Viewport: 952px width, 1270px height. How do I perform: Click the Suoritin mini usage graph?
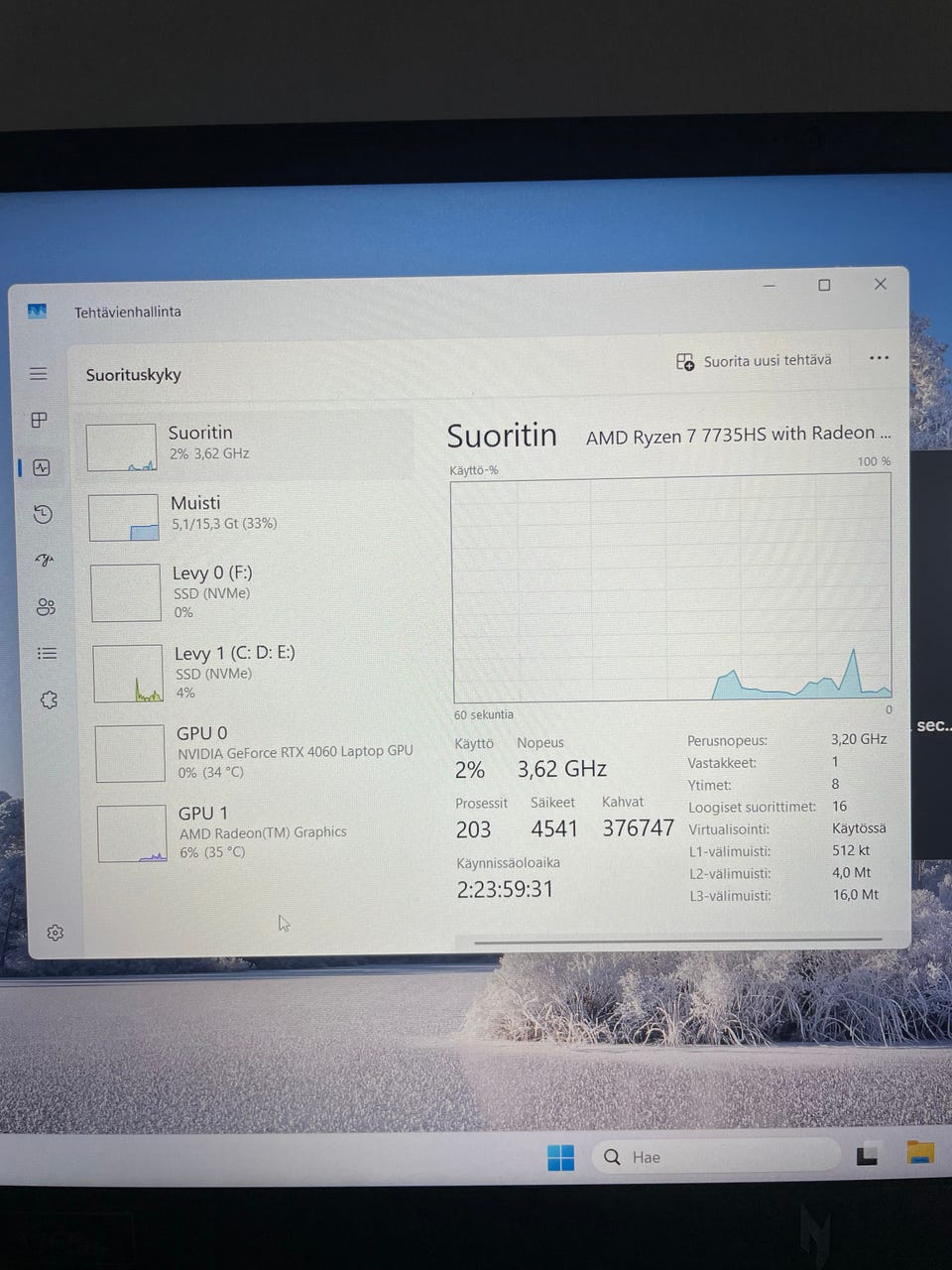pyautogui.click(x=121, y=447)
